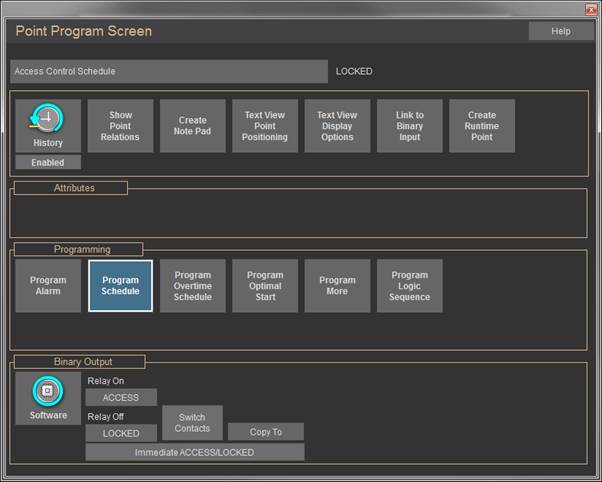The image size is (602, 482).
Task: Open Text View Display Options
Action: tap(337, 126)
